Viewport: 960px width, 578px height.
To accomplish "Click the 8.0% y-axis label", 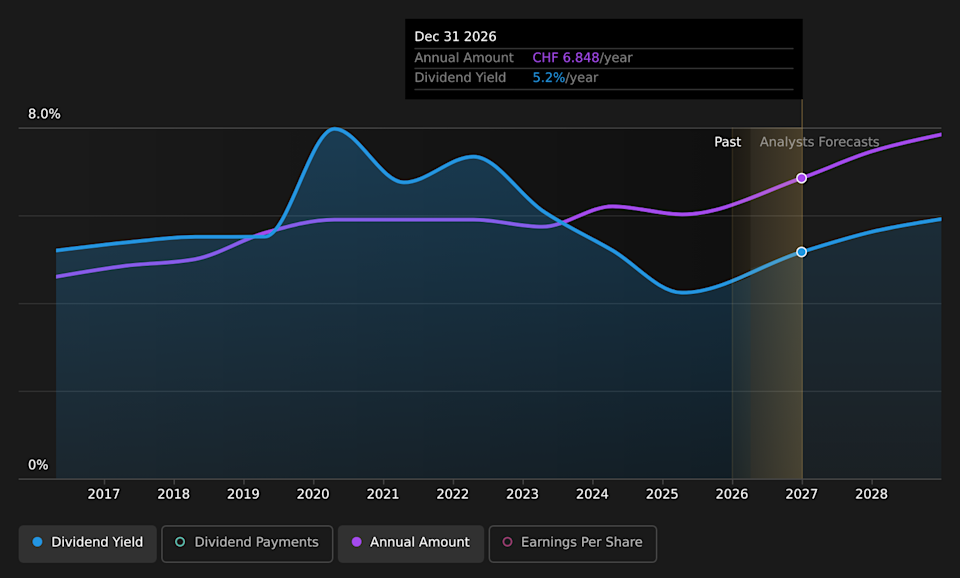I will point(44,114).
